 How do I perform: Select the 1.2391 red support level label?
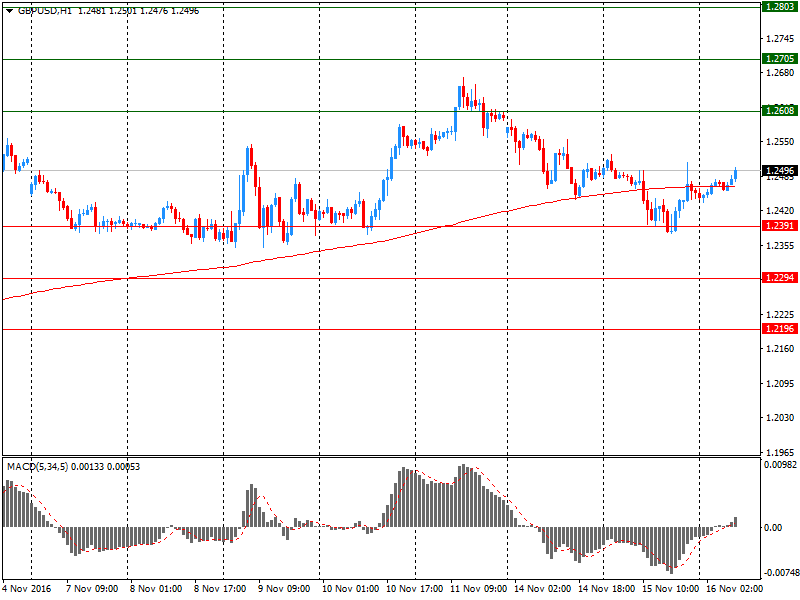[780, 226]
